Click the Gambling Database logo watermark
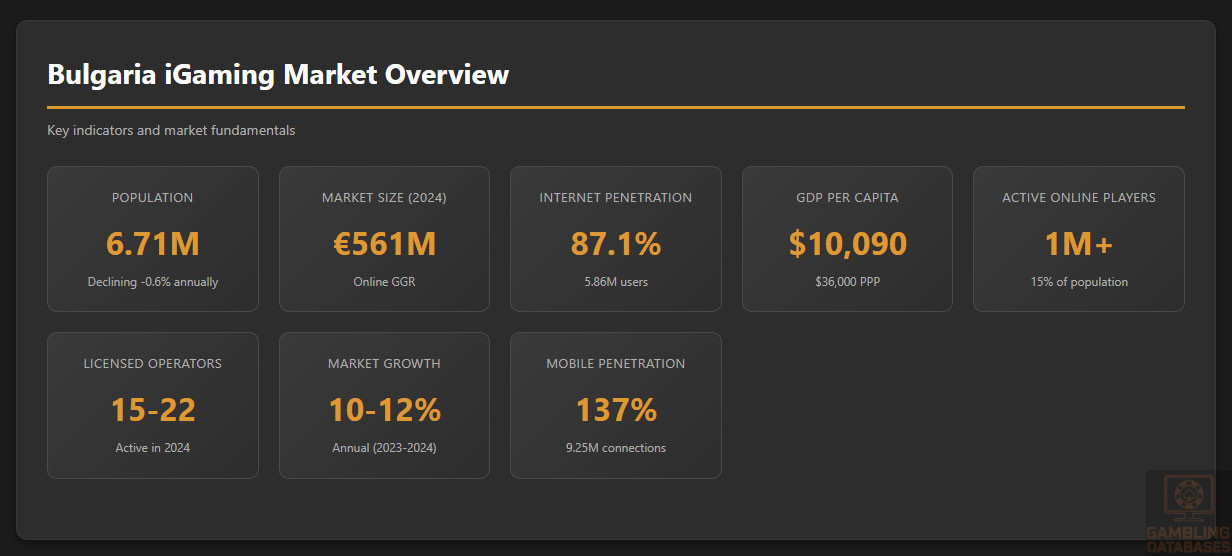Screen dimensions: 1232x556 (1187, 510)
